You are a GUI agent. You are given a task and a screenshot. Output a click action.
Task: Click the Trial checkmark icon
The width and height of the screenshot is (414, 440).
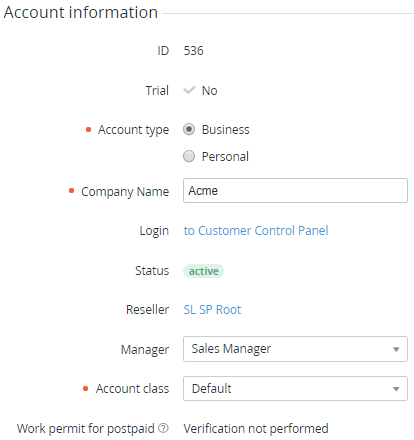coord(189,90)
